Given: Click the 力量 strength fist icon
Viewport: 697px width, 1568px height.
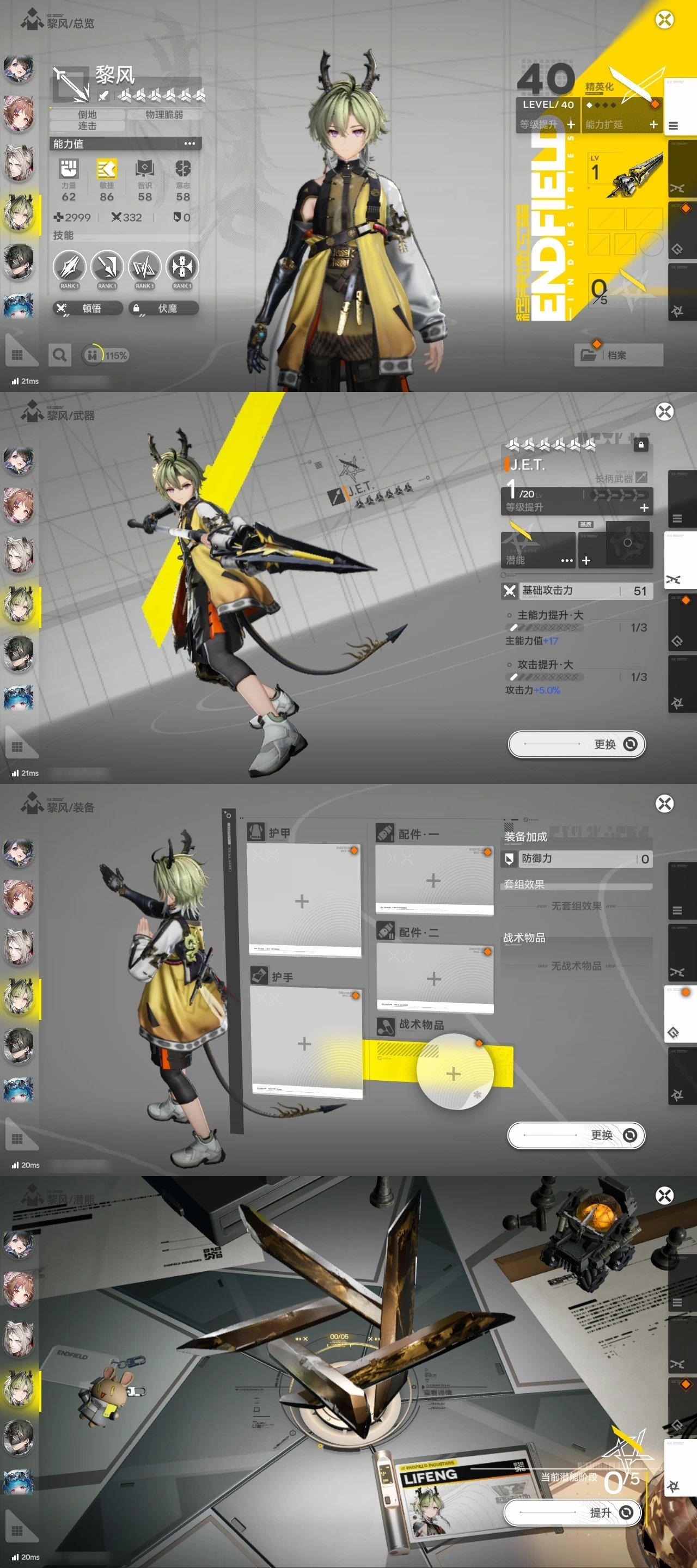Looking at the screenshot, I should (x=69, y=169).
